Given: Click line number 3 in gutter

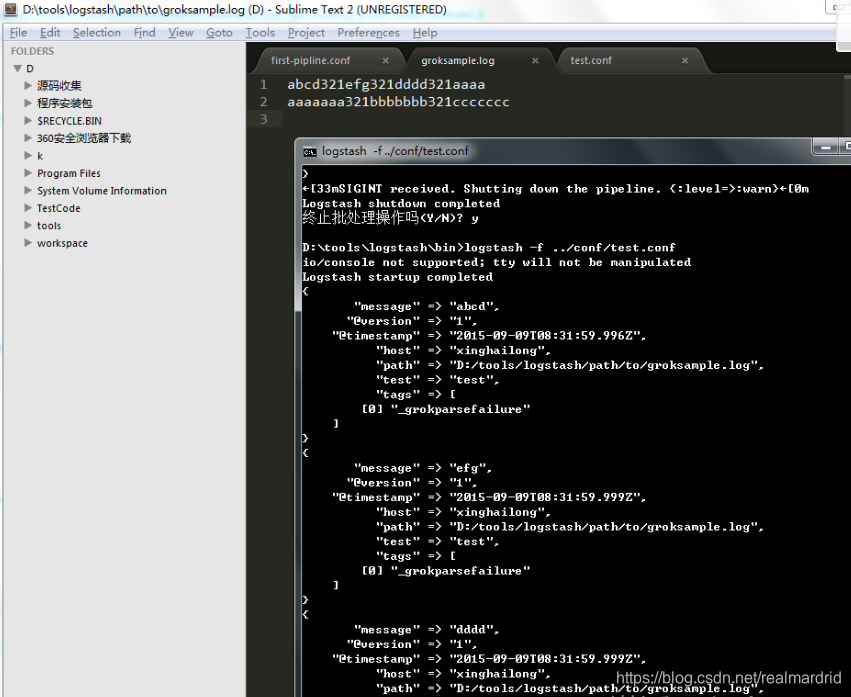Looking at the screenshot, I should click(263, 119).
